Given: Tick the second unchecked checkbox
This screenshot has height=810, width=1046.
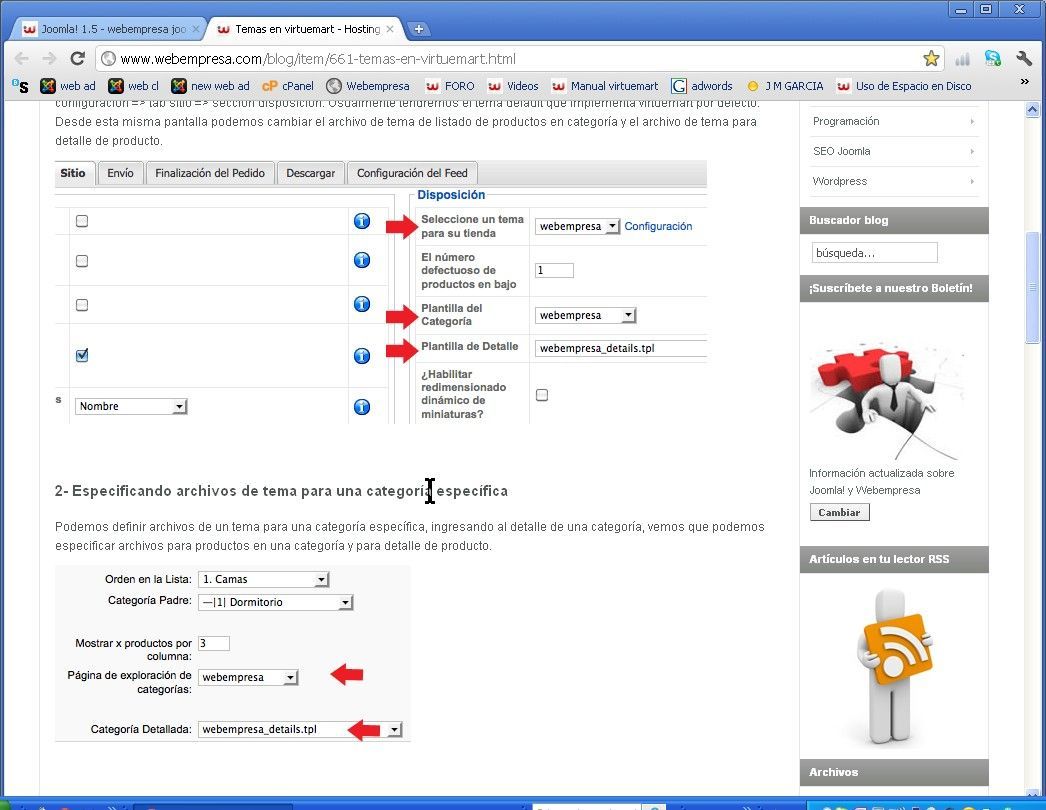Looking at the screenshot, I should (x=82, y=261).
